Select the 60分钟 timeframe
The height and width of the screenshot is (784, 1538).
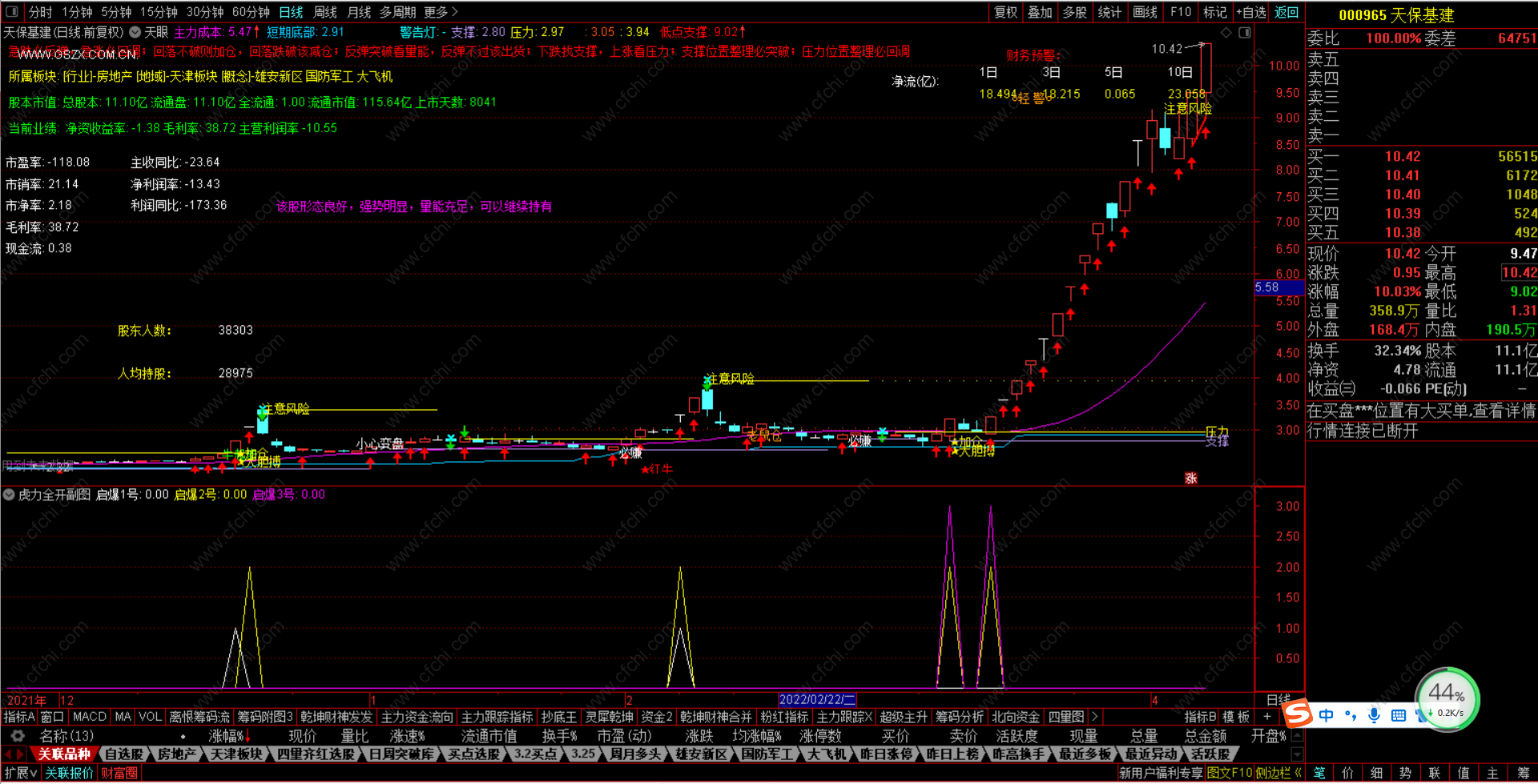251,12
